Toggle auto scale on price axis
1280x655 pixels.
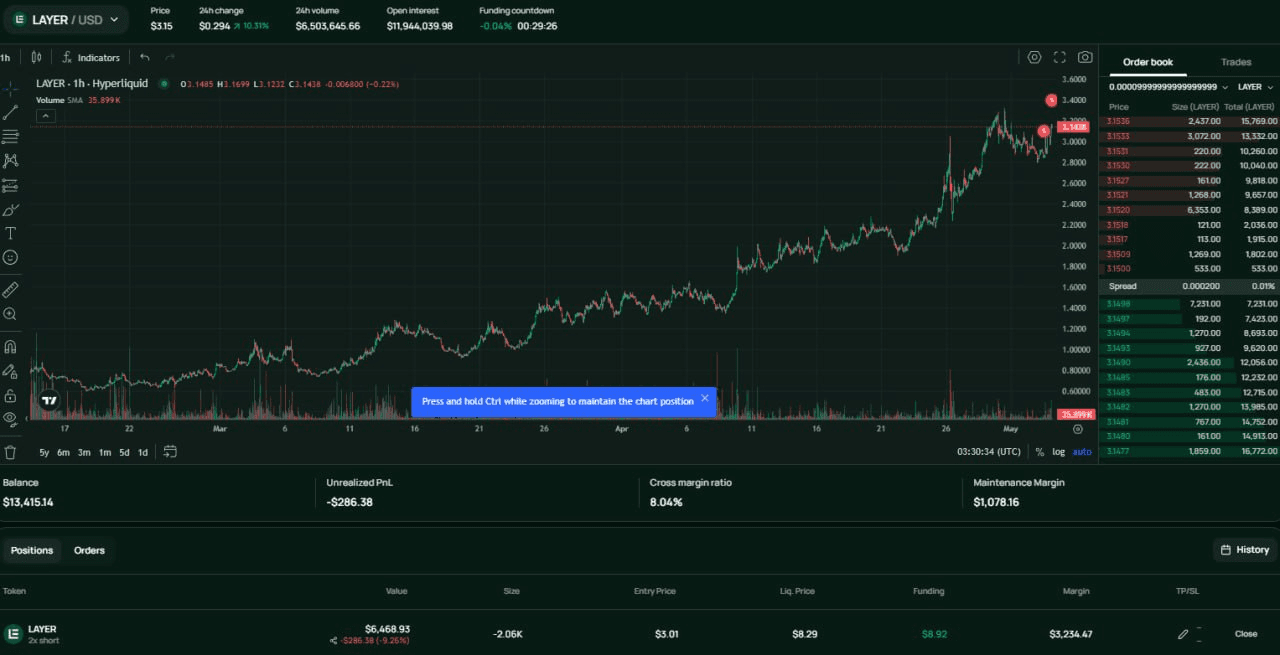point(1082,452)
